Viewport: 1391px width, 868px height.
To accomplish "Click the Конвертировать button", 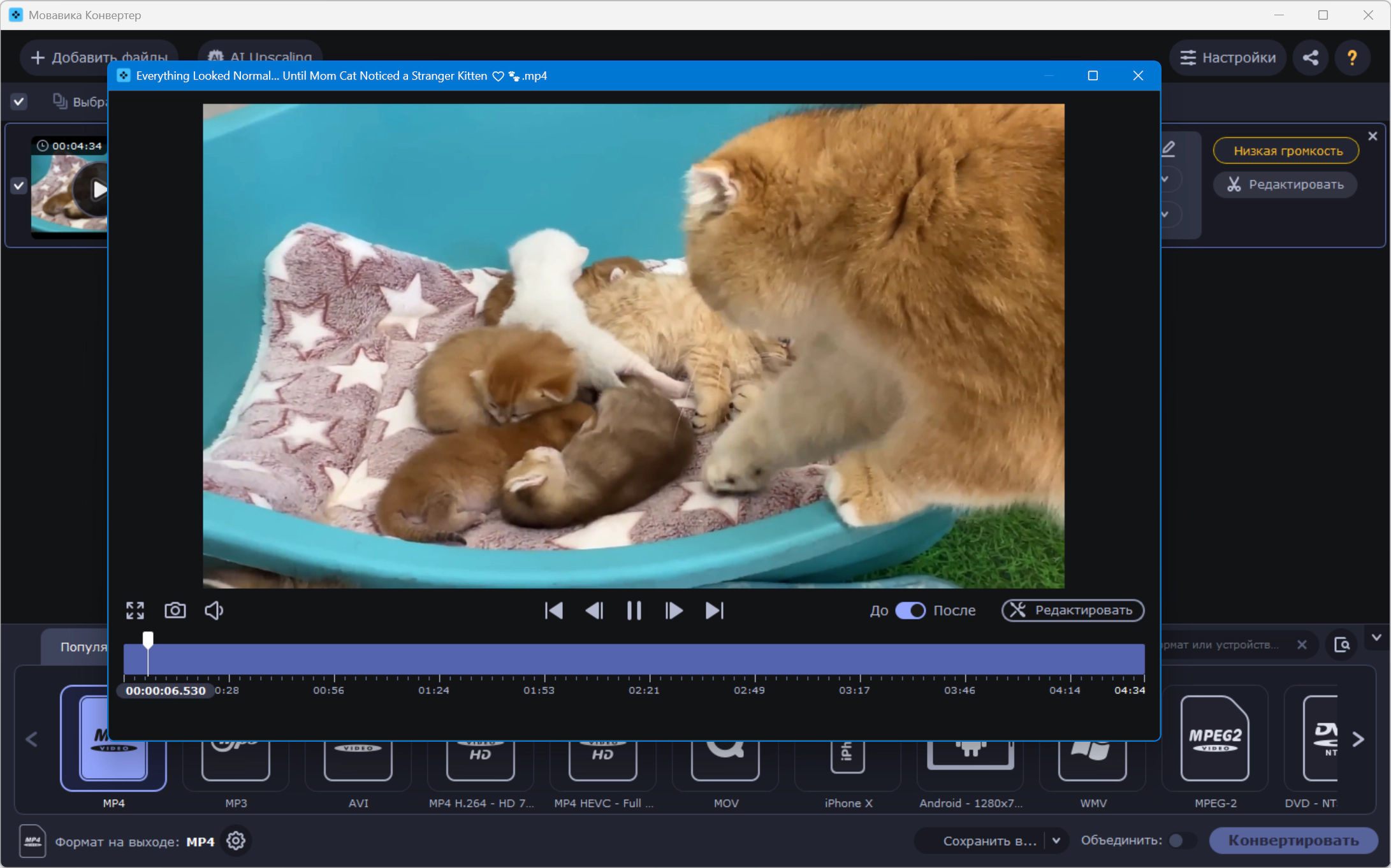I will (x=1293, y=841).
